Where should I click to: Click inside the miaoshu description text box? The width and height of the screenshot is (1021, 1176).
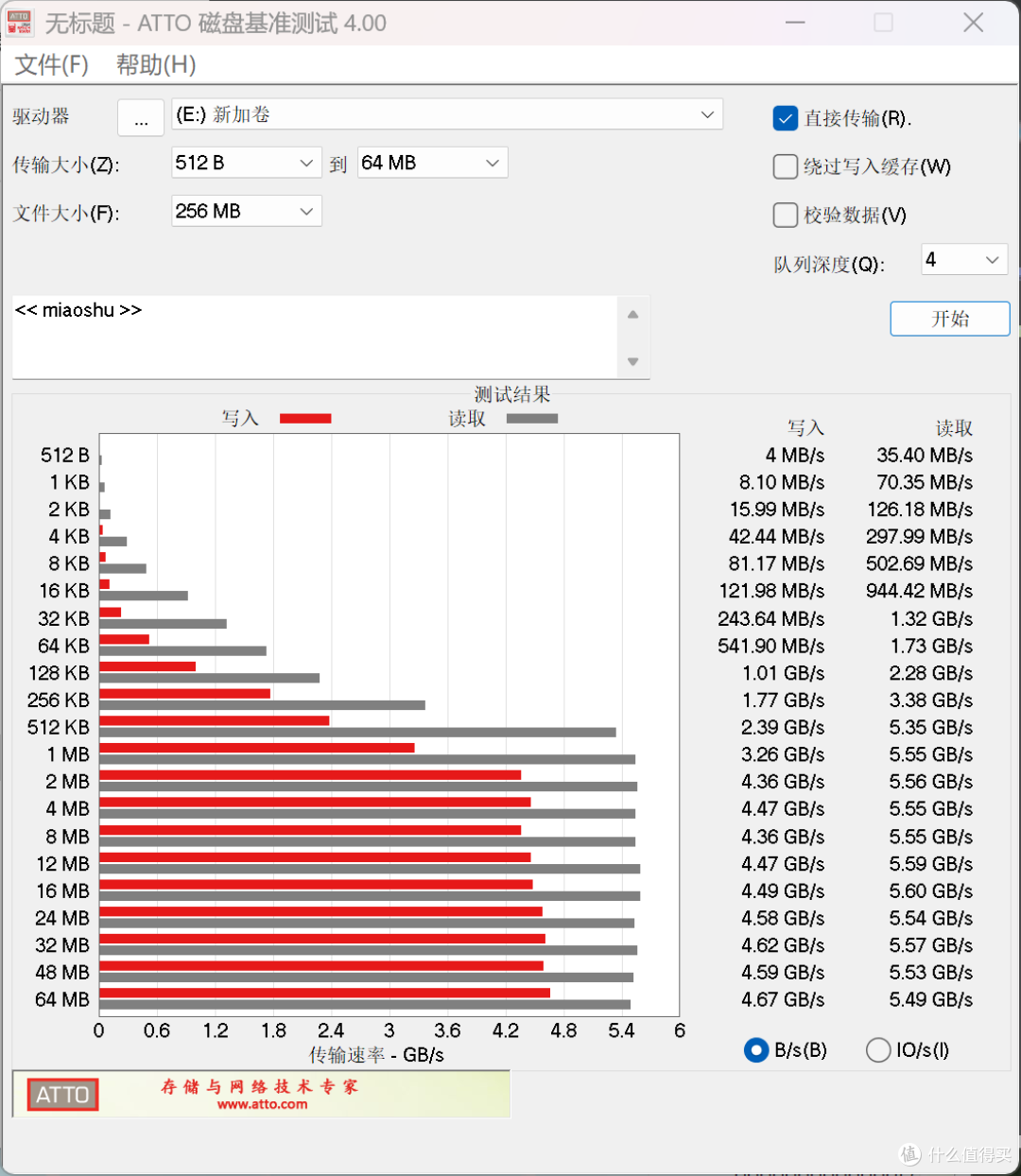coord(314,337)
